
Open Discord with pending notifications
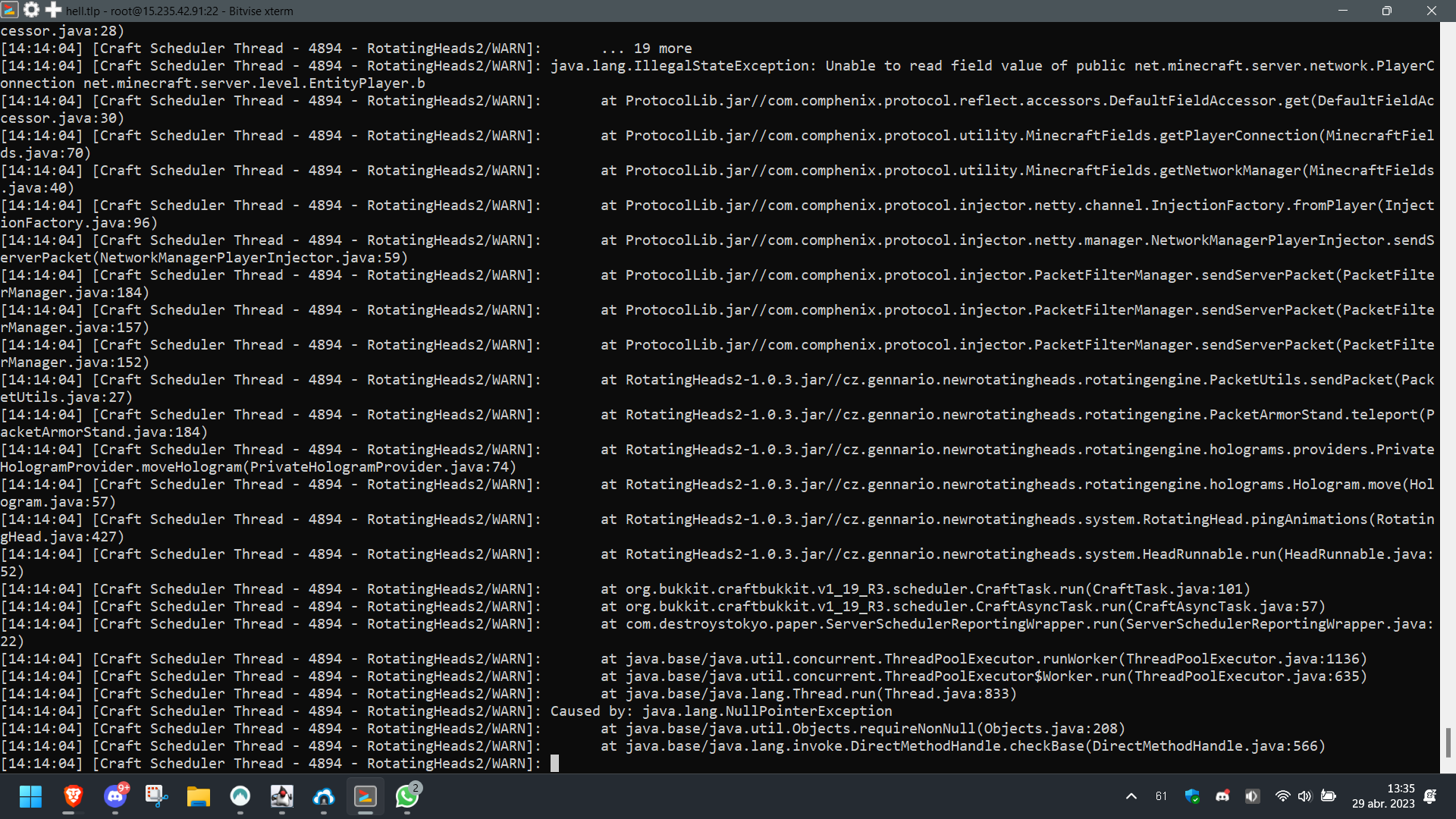(x=115, y=797)
